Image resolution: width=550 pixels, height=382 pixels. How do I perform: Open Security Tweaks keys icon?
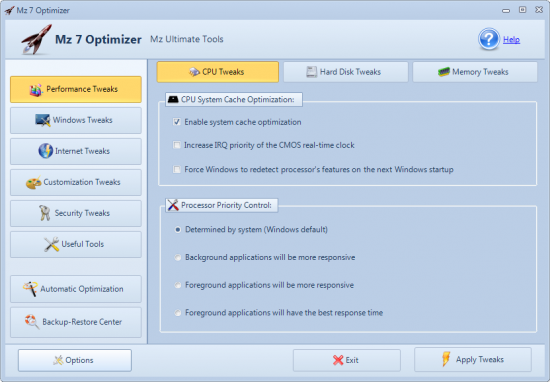tap(45, 213)
